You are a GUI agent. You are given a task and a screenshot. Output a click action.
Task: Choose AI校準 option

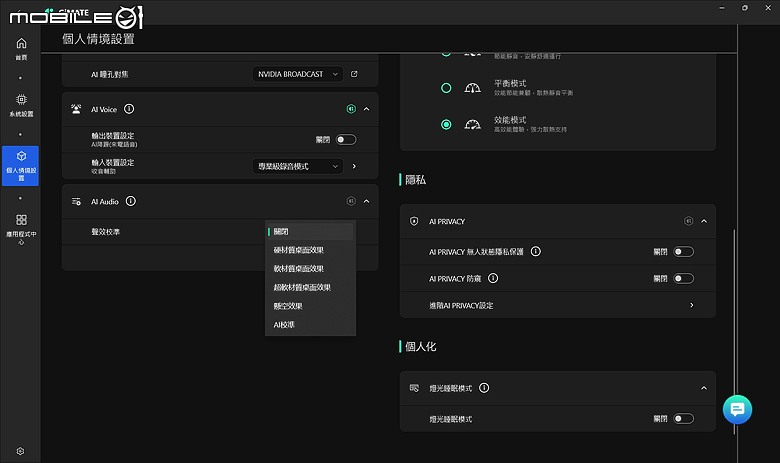pyautogui.click(x=310, y=325)
